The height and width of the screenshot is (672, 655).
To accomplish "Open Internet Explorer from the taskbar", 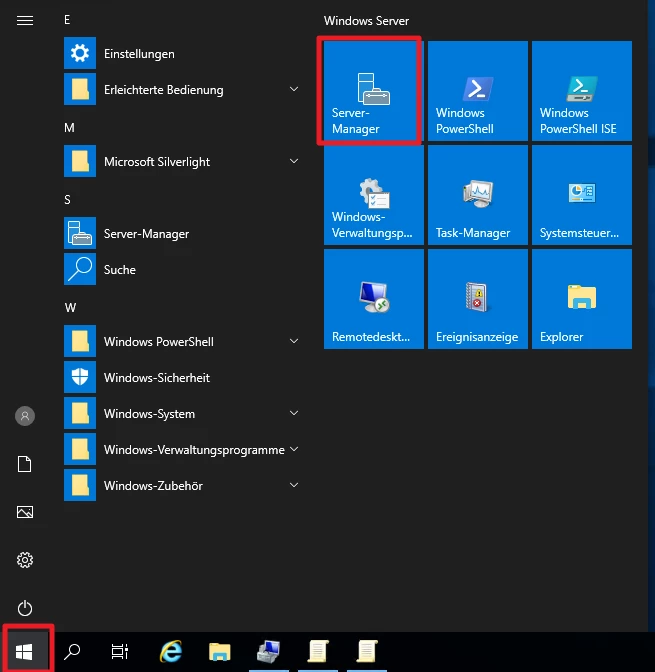I will coord(171,652).
